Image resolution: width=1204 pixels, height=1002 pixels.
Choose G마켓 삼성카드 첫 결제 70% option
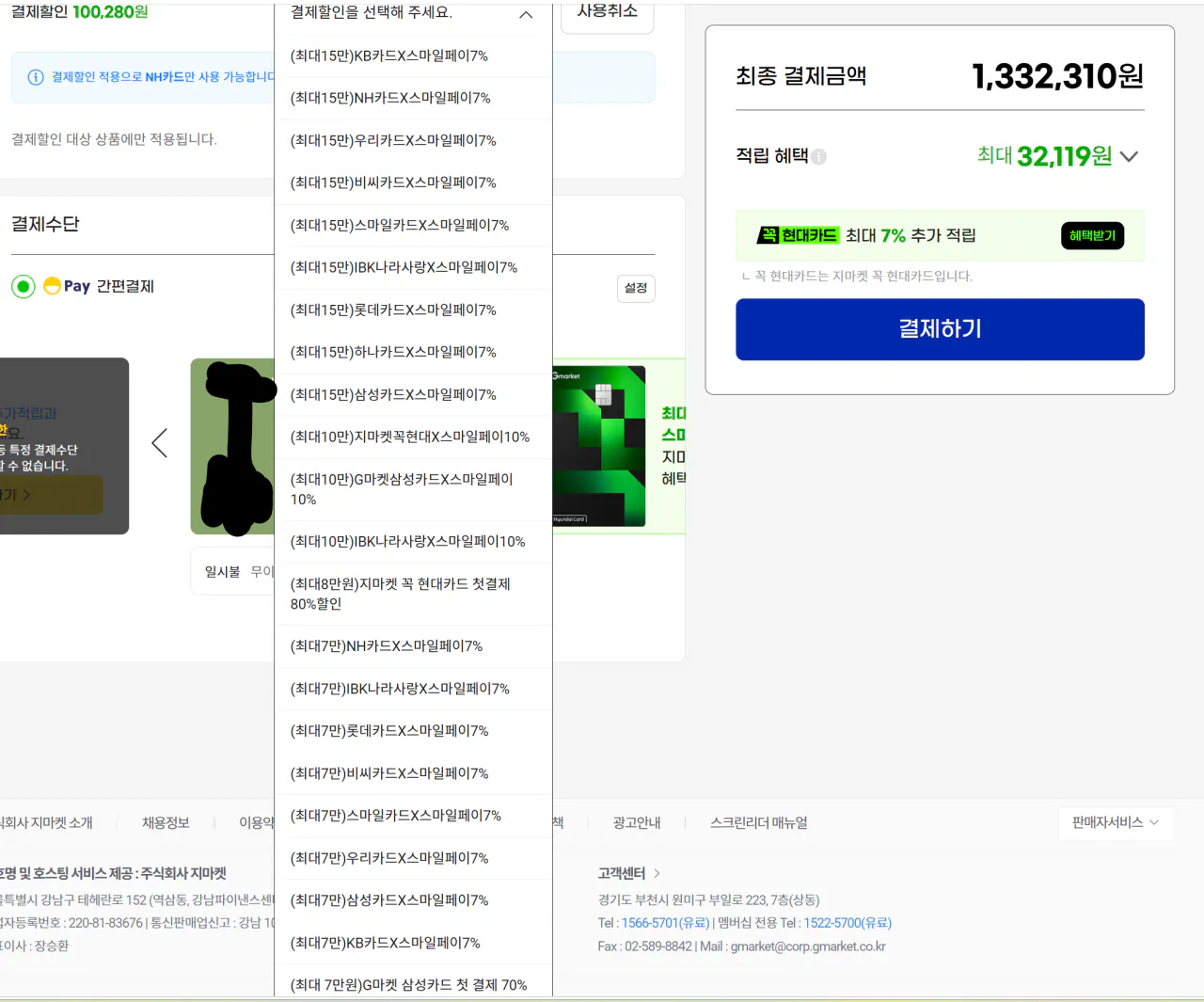[413, 981]
